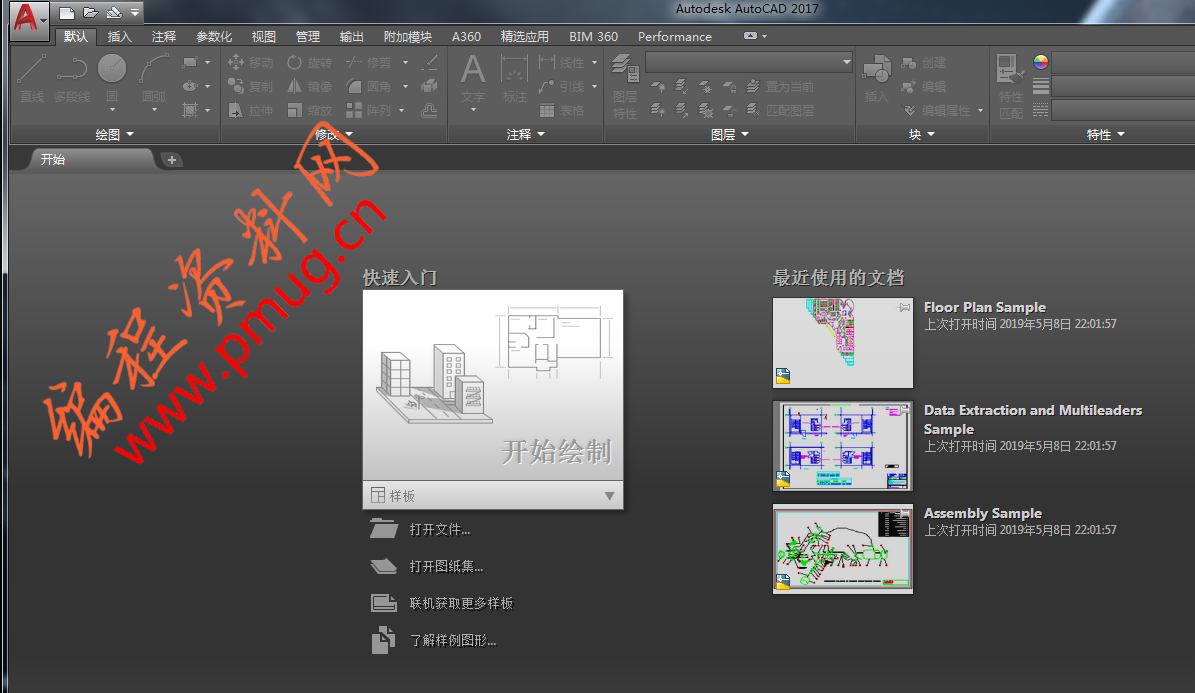Click the Leader (引线) tool

[562, 86]
